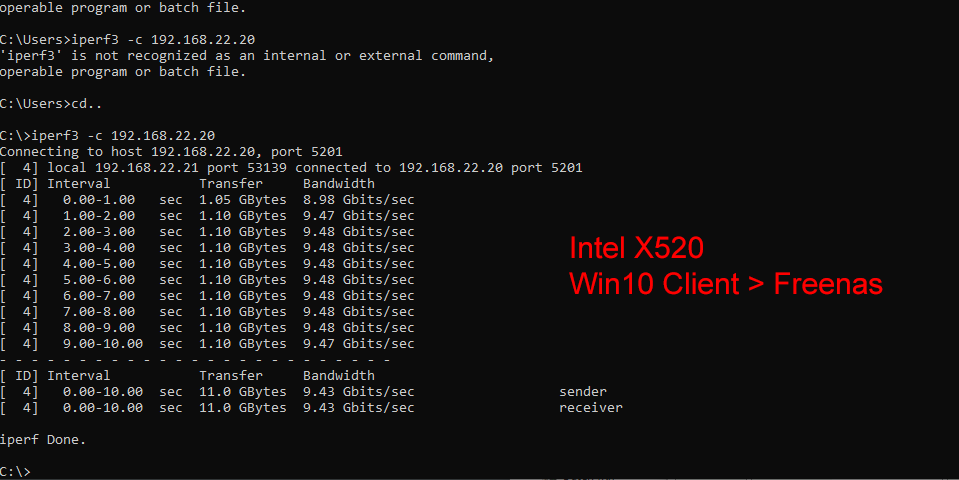Click the "sender" label in the summary
The height and width of the screenshot is (480, 959).
(583, 391)
